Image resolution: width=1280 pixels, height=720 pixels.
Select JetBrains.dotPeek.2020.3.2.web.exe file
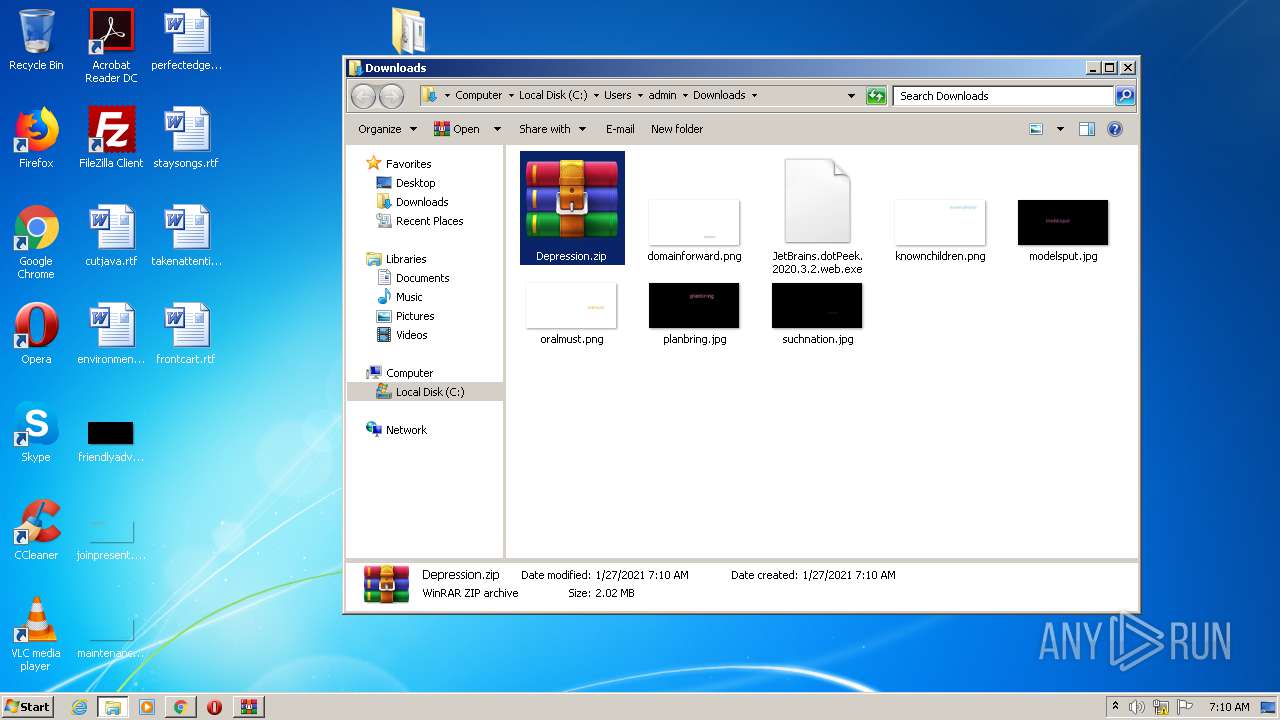[817, 216]
